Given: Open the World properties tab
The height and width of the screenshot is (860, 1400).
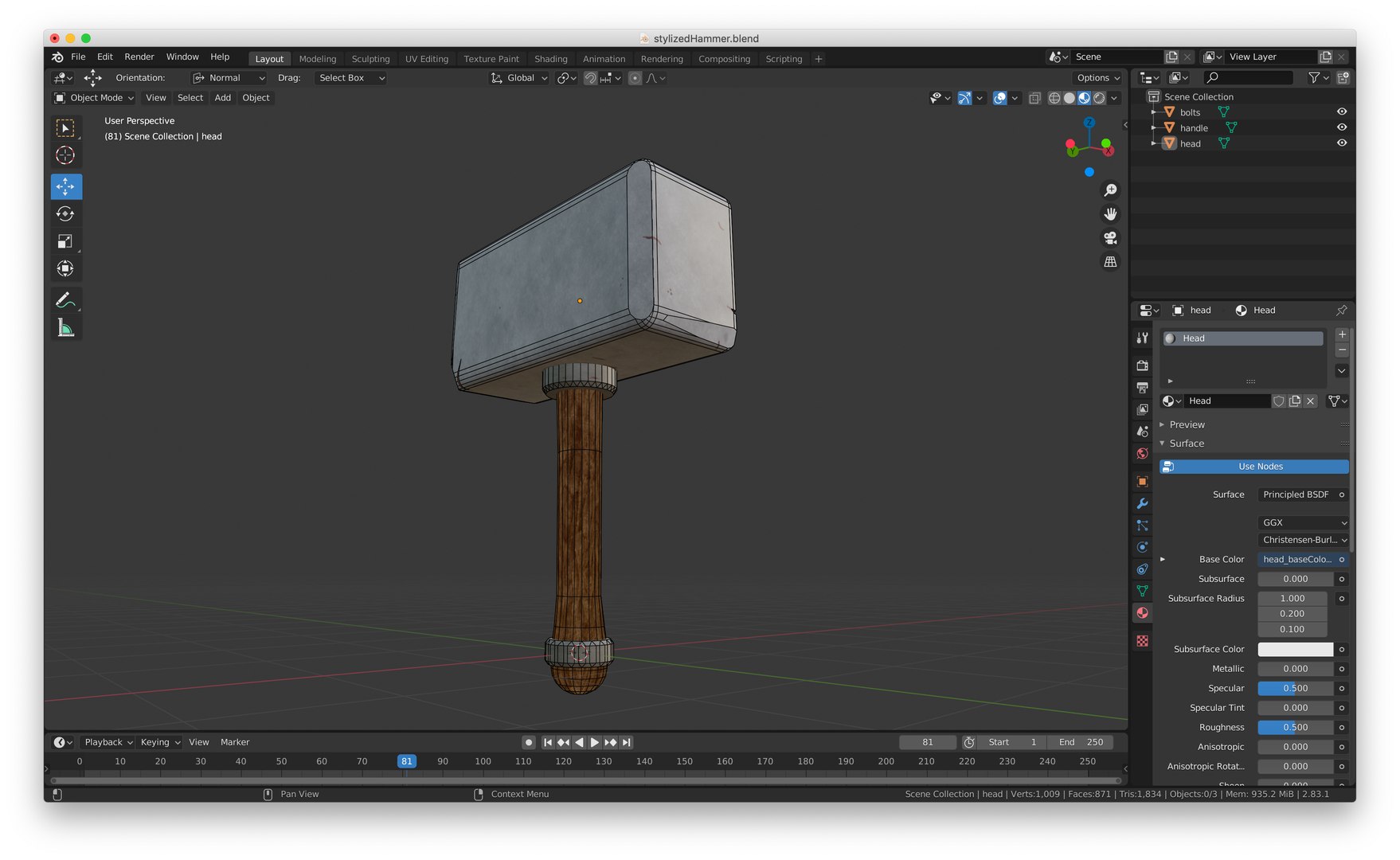Looking at the screenshot, I should coord(1142,453).
